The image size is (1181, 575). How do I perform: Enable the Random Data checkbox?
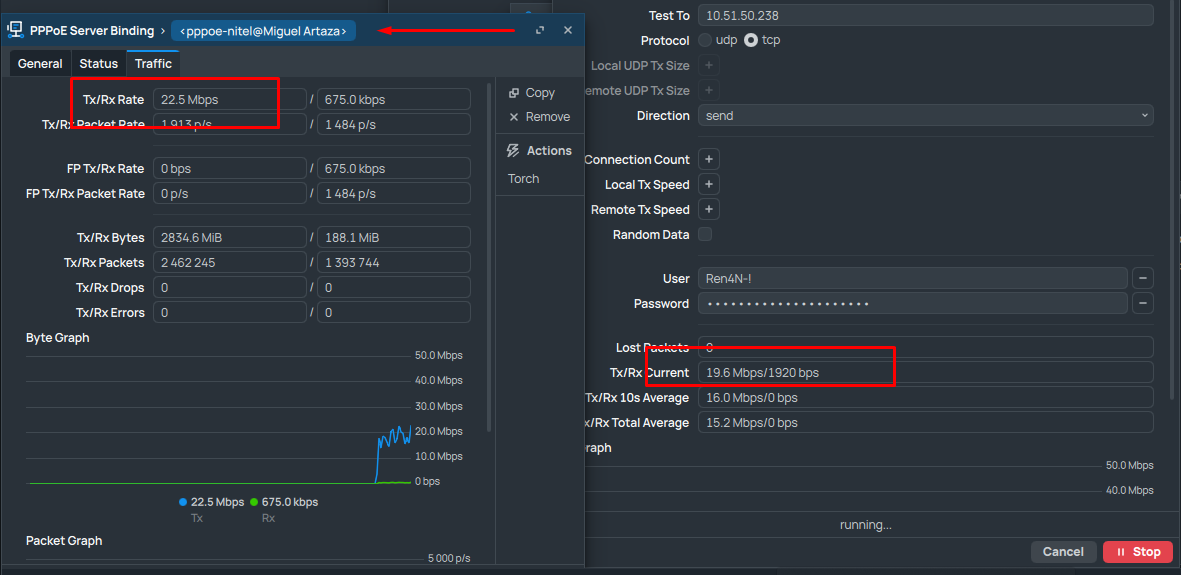(x=705, y=235)
